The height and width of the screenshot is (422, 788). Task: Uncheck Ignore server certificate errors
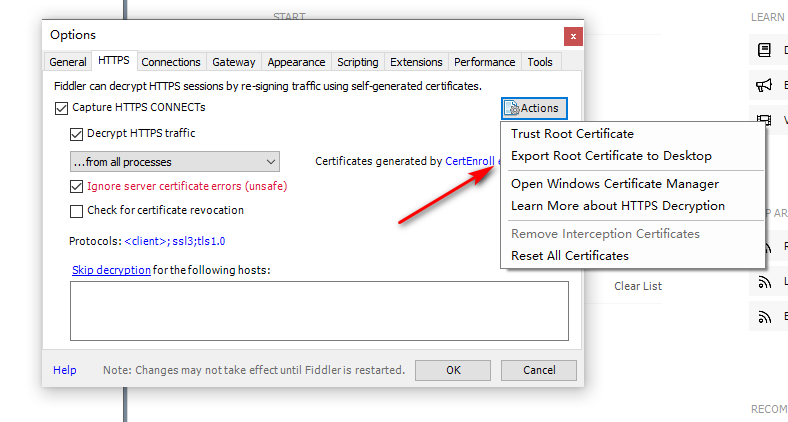(76, 186)
